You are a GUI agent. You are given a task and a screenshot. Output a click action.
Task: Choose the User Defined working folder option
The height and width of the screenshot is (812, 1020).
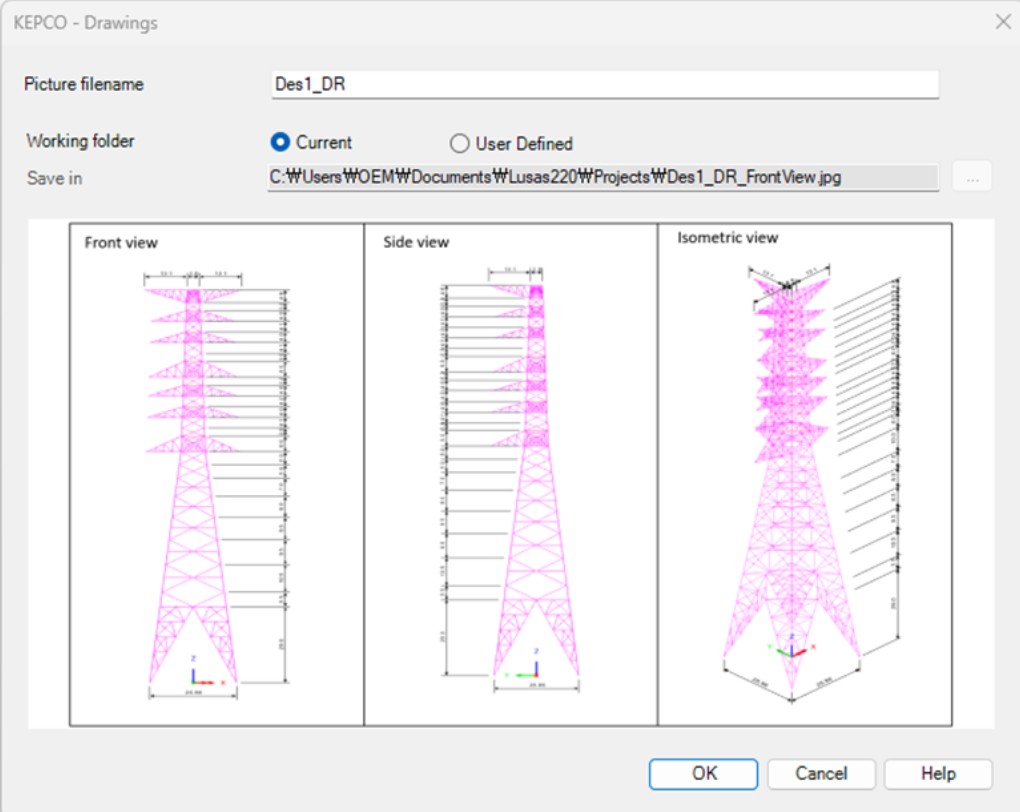pos(460,144)
